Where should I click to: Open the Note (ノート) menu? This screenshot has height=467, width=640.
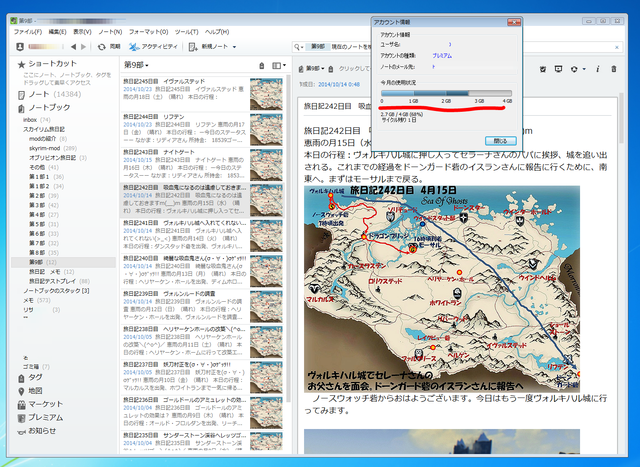110,31
